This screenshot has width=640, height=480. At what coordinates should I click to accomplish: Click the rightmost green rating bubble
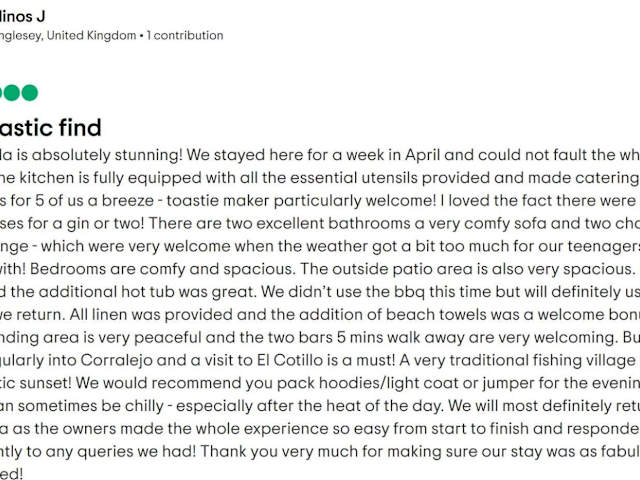coord(29,93)
